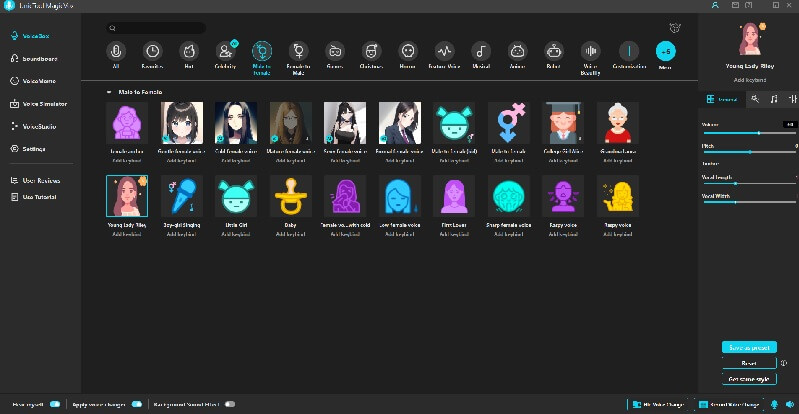Viewport: 799px width, 414px height.
Task: Click the Favorites clock icon
Action: (x=152, y=50)
